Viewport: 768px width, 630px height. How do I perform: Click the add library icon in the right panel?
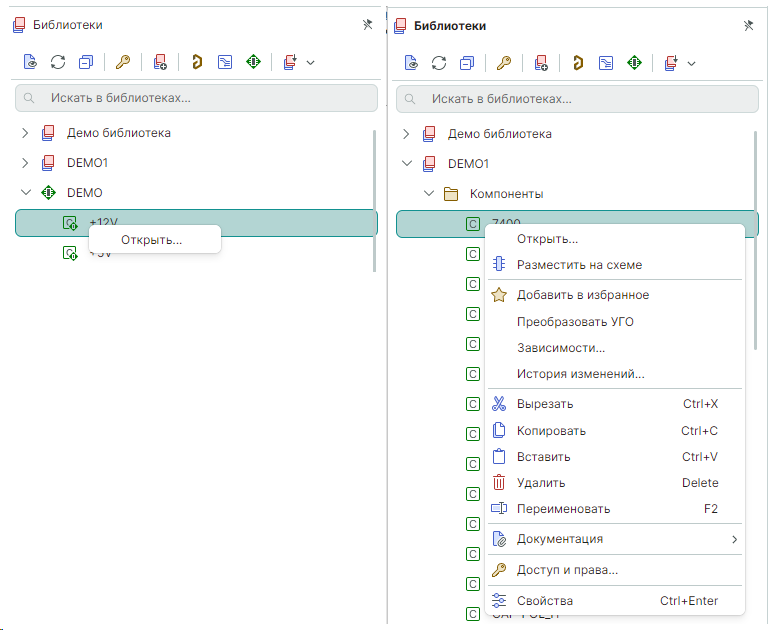(x=541, y=63)
